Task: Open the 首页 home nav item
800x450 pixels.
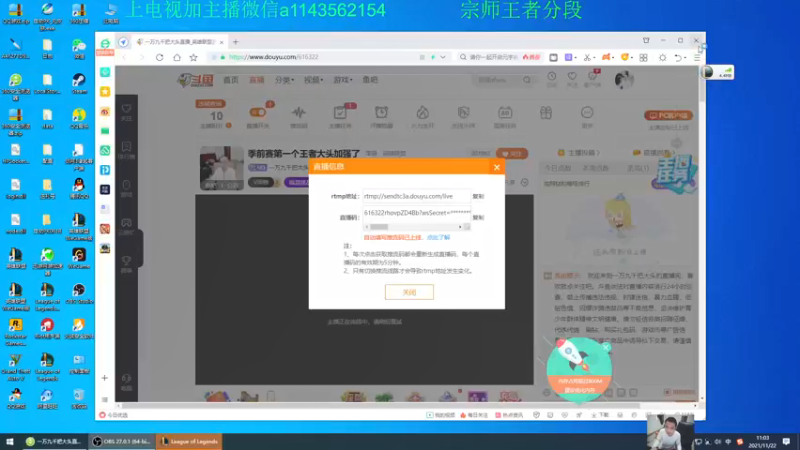Action: [x=231, y=80]
